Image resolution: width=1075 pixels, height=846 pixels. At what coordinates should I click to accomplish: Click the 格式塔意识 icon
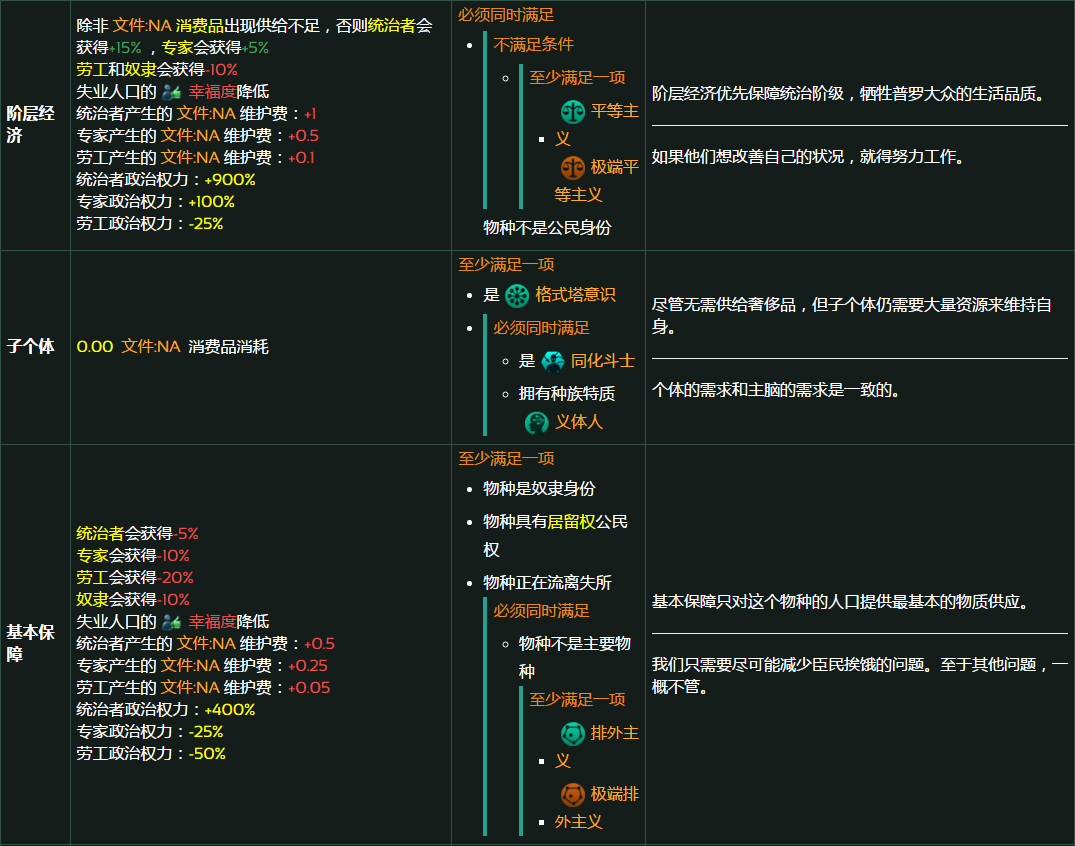click(517, 295)
